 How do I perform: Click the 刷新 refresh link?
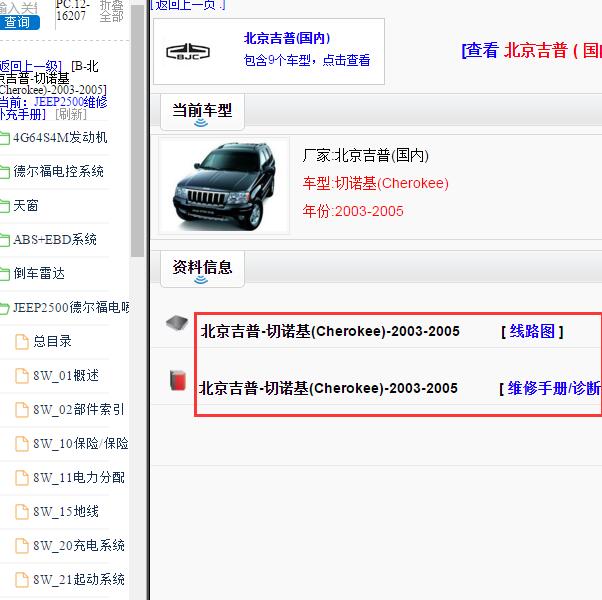coord(71,114)
